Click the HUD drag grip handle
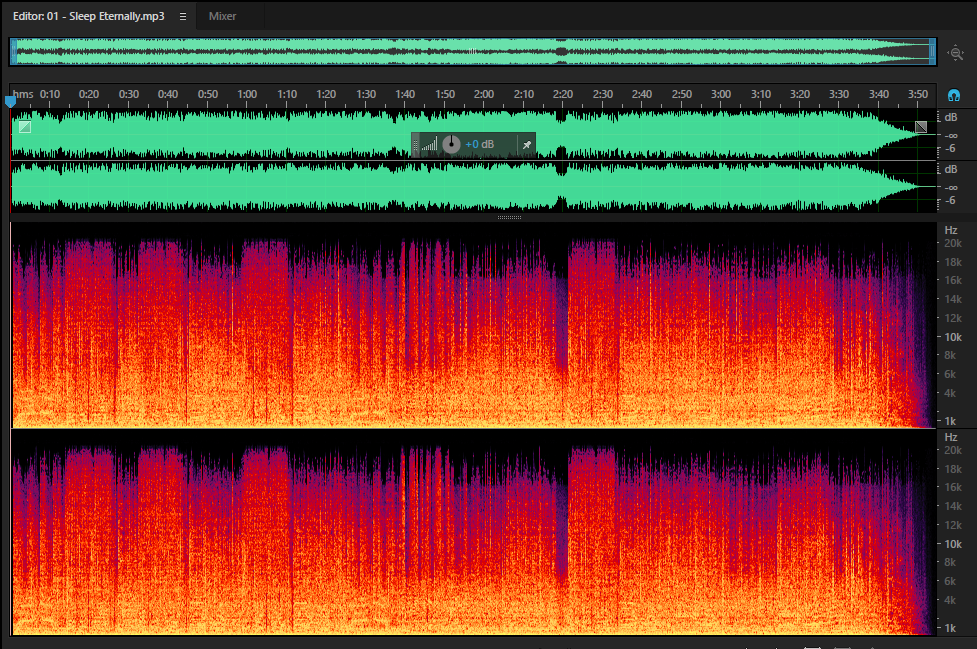Image resolution: width=977 pixels, height=649 pixels. point(416,145)
